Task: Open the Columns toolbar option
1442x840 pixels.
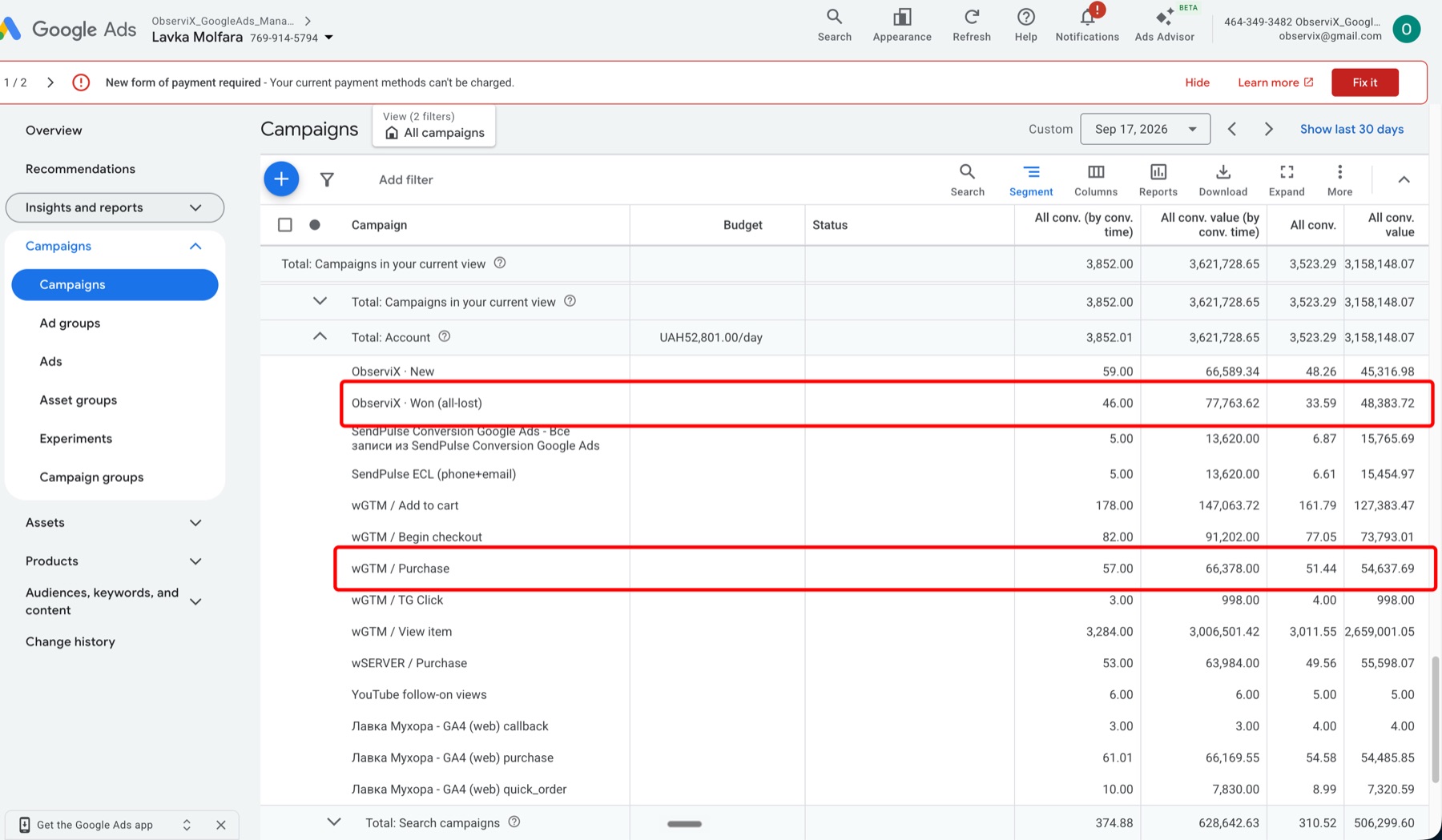Action: (1096, 179)
